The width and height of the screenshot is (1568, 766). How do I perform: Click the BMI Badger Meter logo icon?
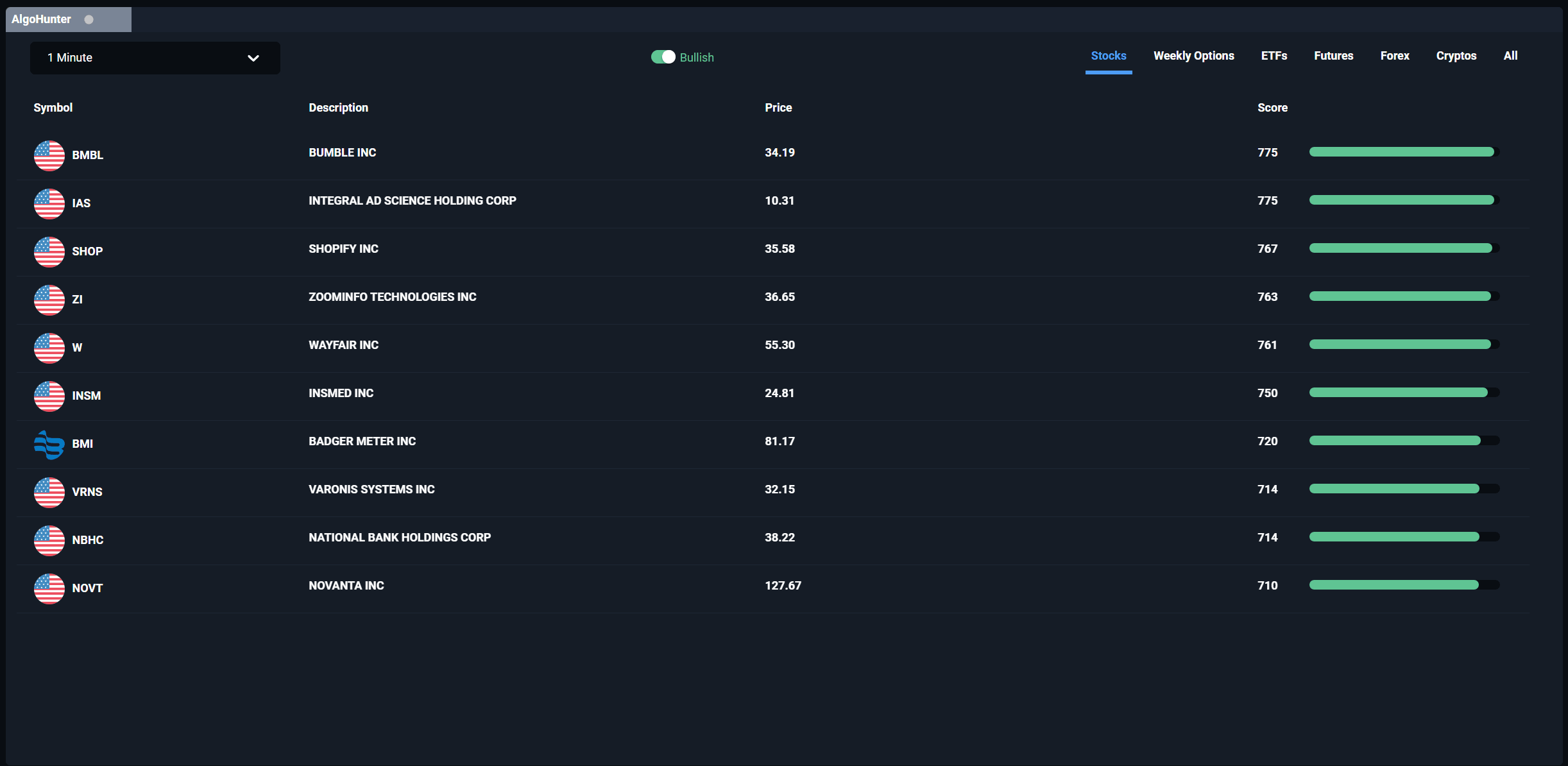pyautogui.click(x=49, y=444)
